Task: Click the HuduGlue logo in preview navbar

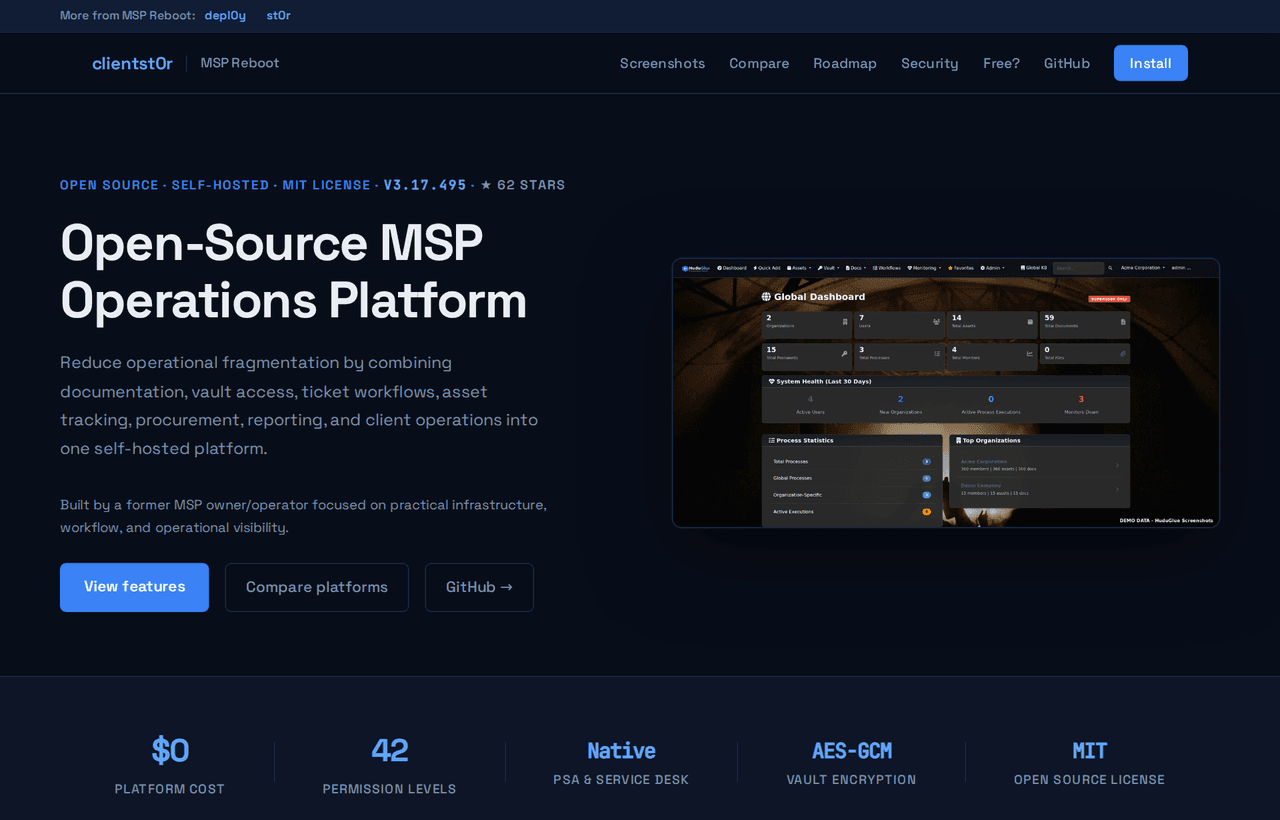Action: pyautogui.click(x=696, y=268)
